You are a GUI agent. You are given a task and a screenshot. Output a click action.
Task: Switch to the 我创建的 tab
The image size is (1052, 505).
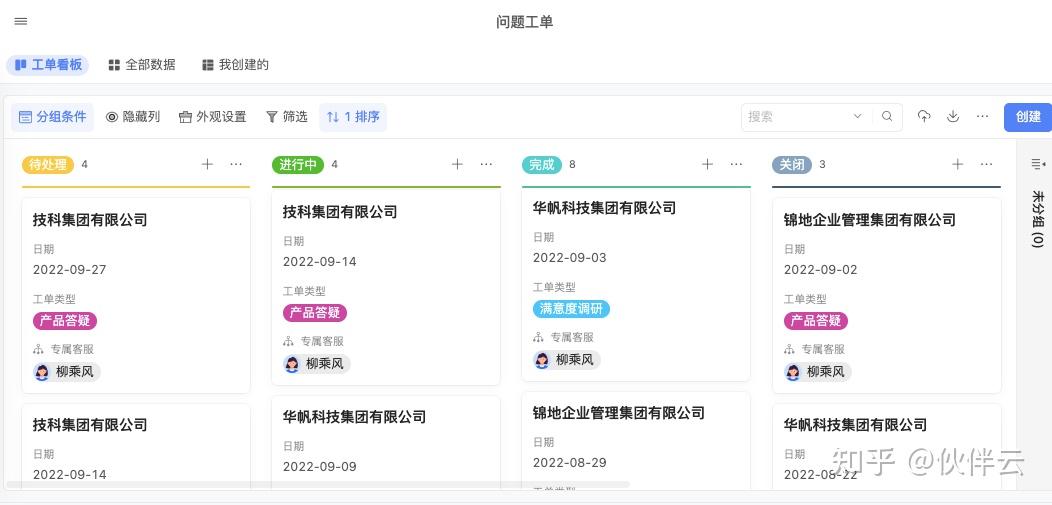[235, 65]
